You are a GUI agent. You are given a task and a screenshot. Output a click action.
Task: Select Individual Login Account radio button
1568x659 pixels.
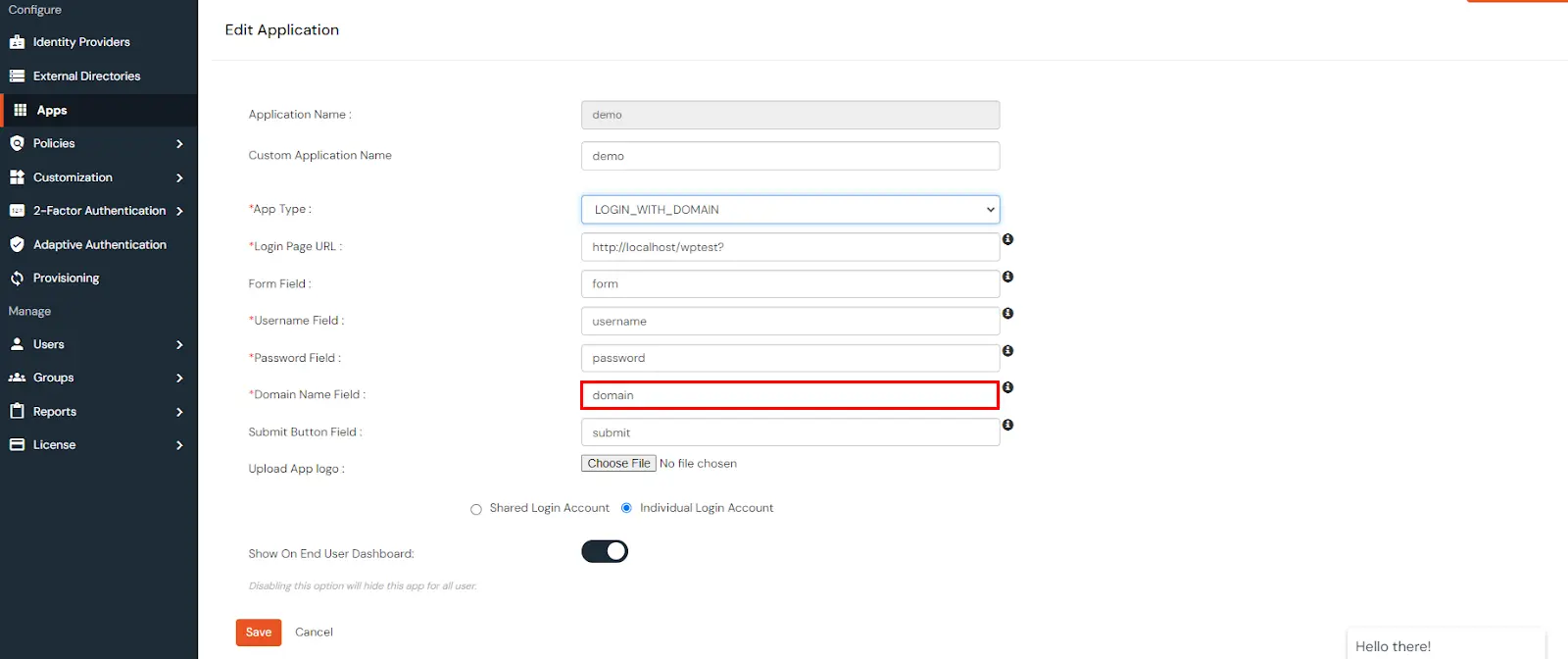point(626,508)
